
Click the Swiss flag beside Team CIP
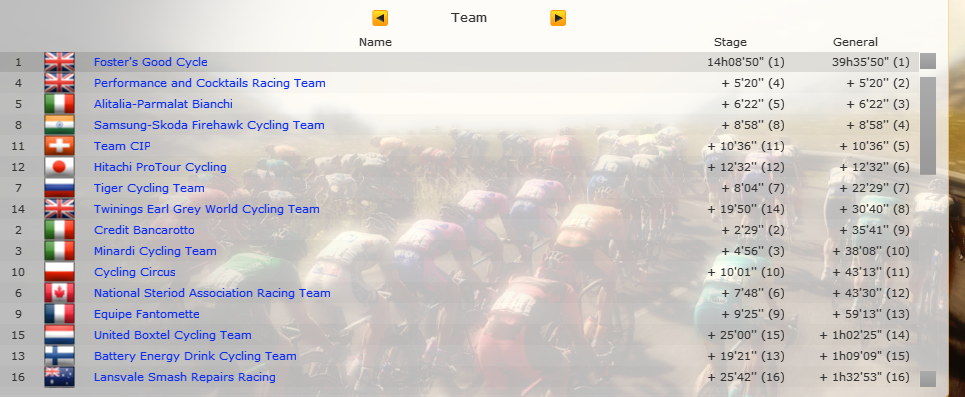click(59, 146)
